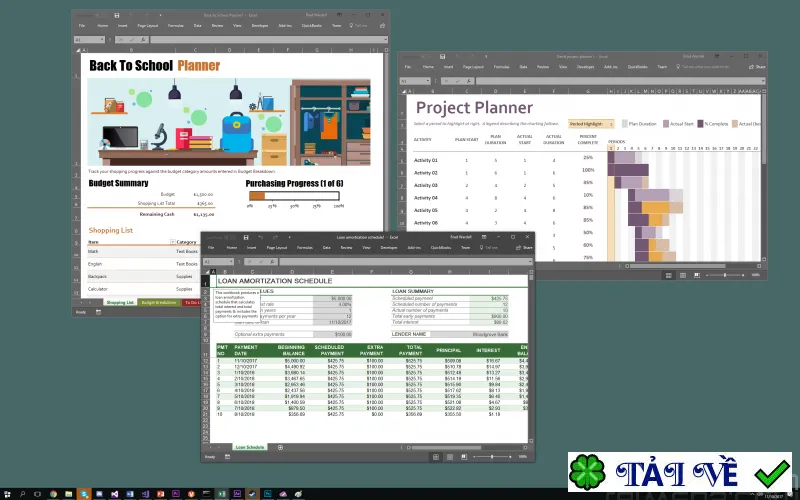Open Windows Start menu on taskbar
The height and width of the screenshot is (500, 800).
click(x=7, y=494)
